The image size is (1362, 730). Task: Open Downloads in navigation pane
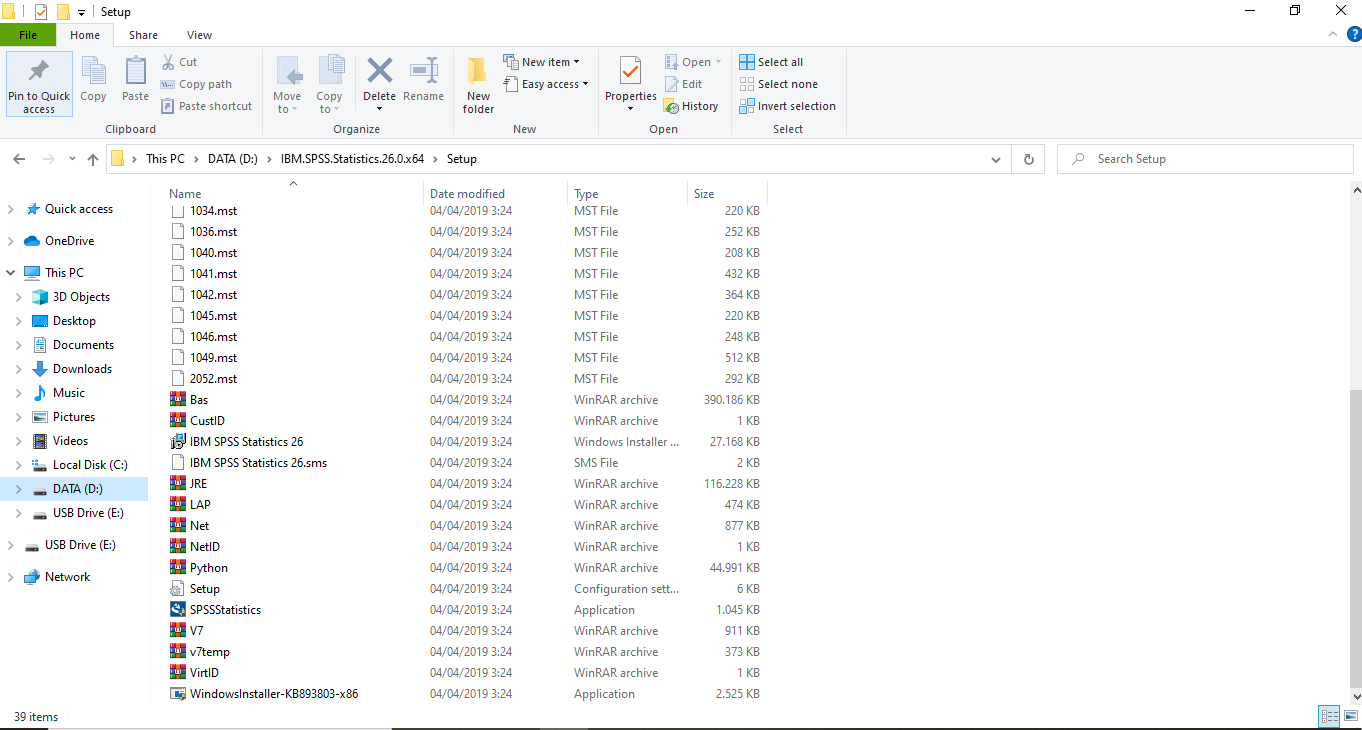(x=82, y=369)
